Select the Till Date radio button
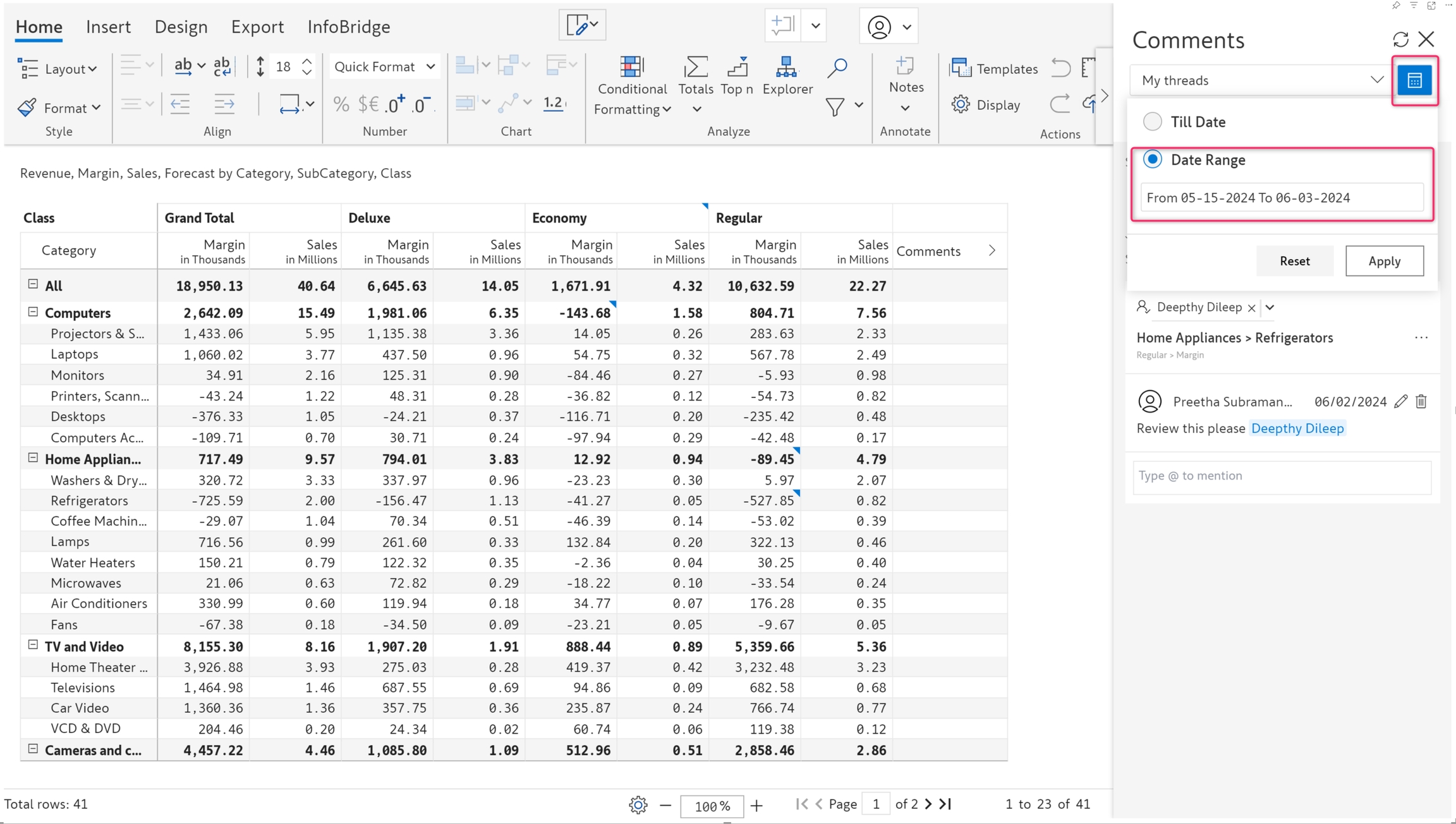Image resolution: width=1456 pixels, height=824 pixels. click(1153, 121)
